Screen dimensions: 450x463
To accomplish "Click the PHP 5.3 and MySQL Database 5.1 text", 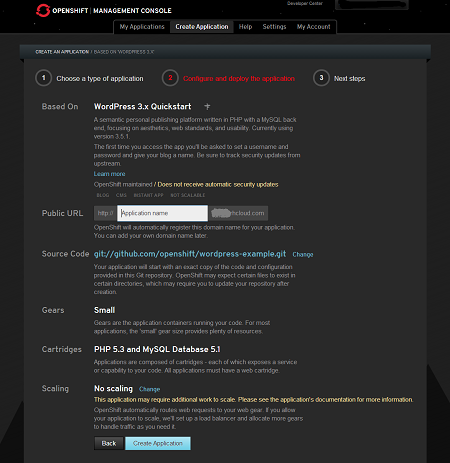I will coord(157,349).
